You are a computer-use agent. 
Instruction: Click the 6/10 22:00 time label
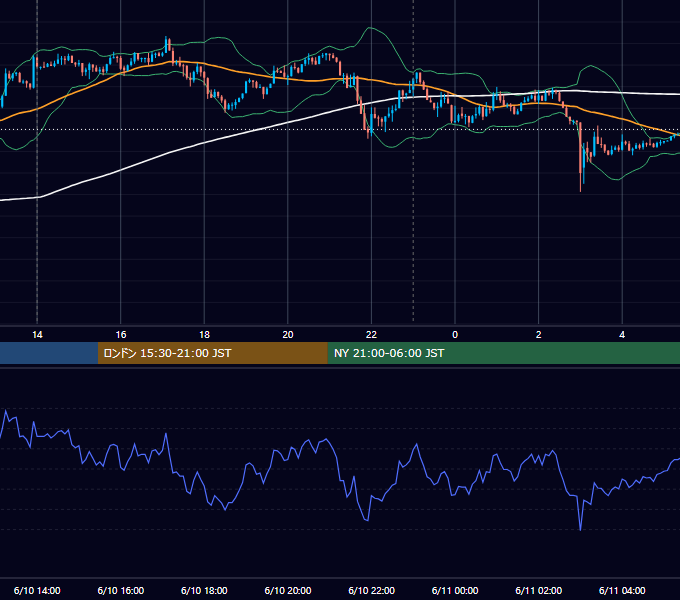(x=371, y=590)
